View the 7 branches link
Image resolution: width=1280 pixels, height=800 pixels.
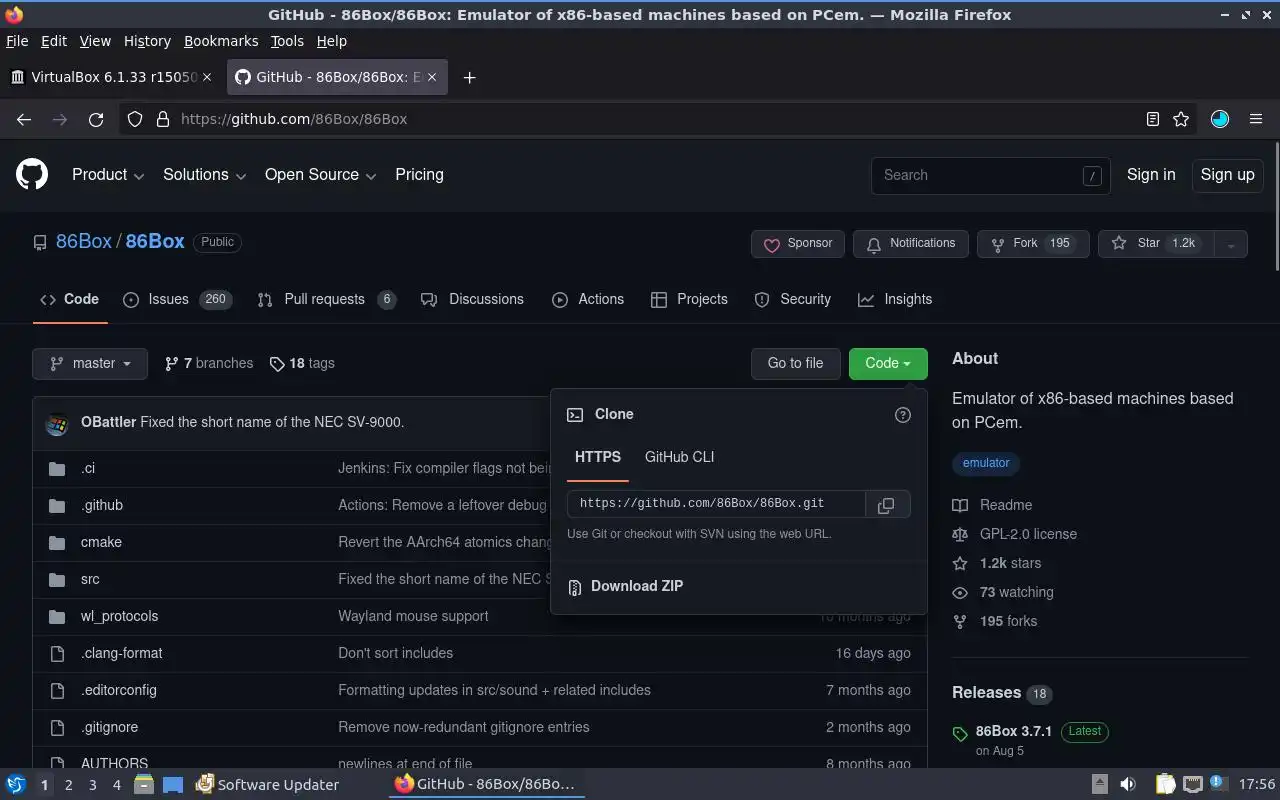(x=209, y=363)
